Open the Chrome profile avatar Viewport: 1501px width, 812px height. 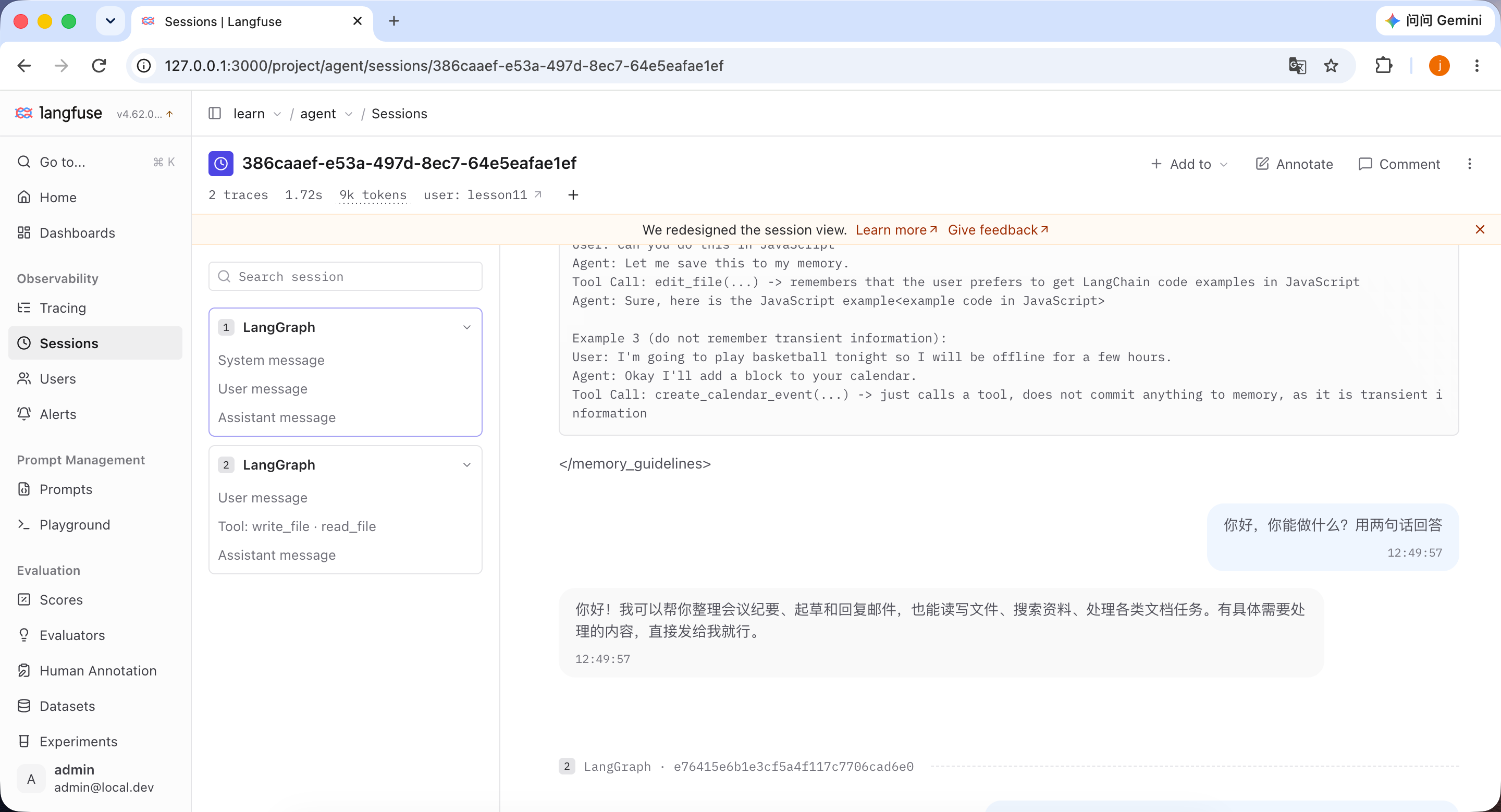click(x=1438, y=66)
